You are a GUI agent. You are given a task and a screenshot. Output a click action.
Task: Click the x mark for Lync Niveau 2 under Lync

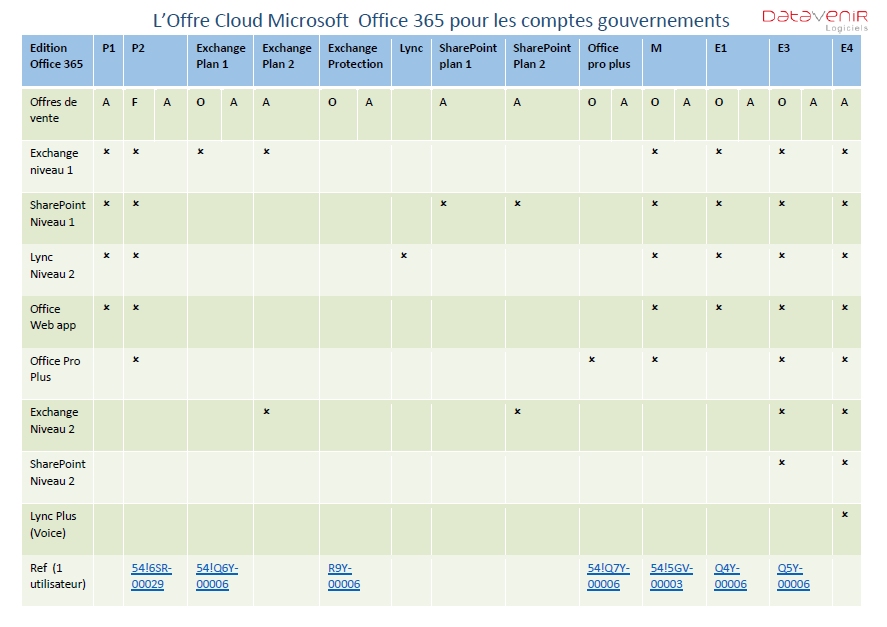coord(404,256)
